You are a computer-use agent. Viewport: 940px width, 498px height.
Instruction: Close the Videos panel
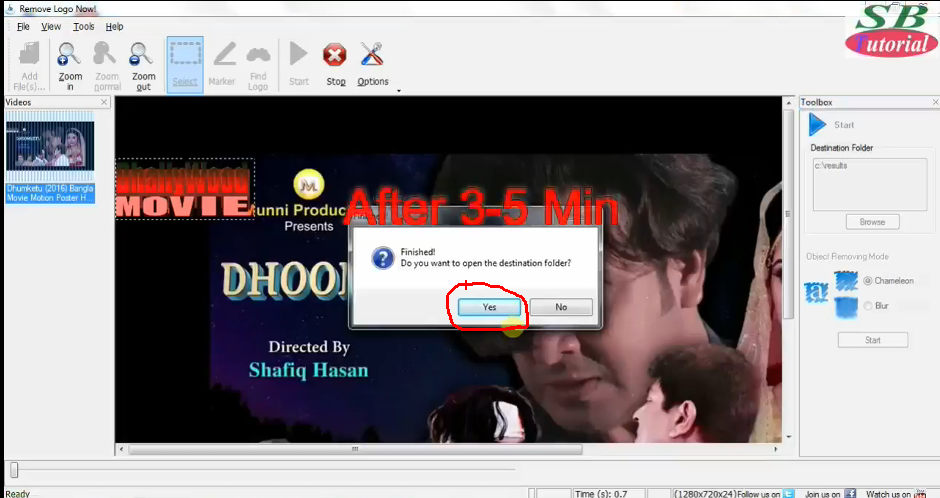(x=104, y=102)
